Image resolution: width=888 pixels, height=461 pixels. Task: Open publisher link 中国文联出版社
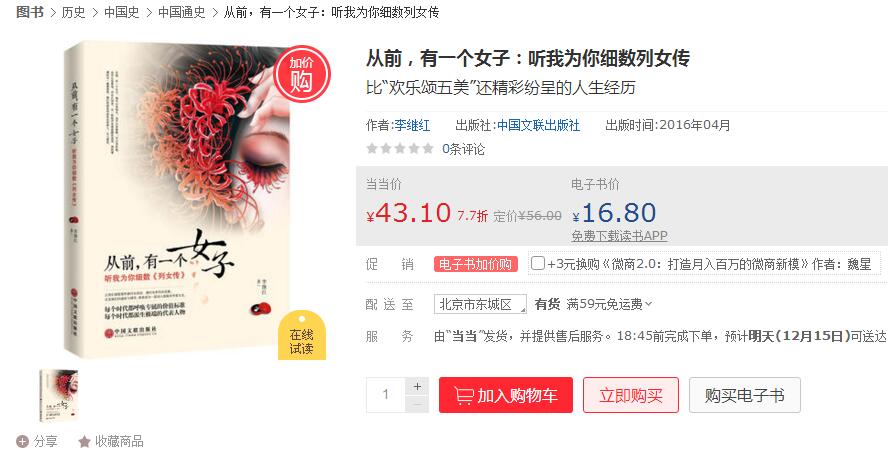[x=539, y=125]
